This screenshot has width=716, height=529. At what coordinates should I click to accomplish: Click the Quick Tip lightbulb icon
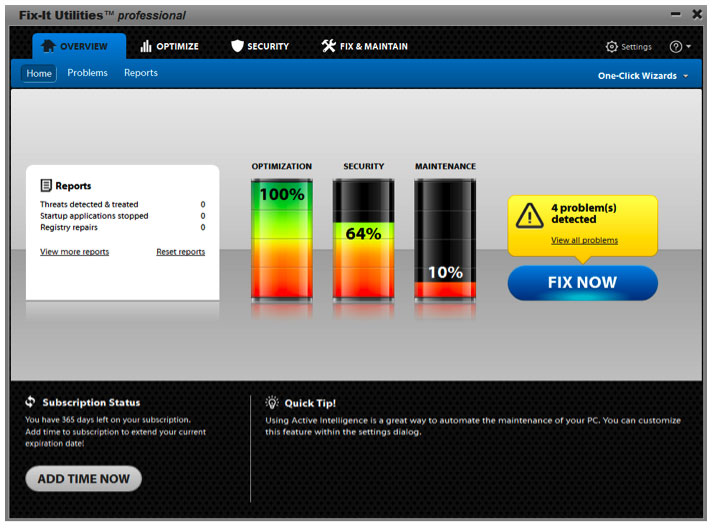pyautogui.click(x=272, y=402)
